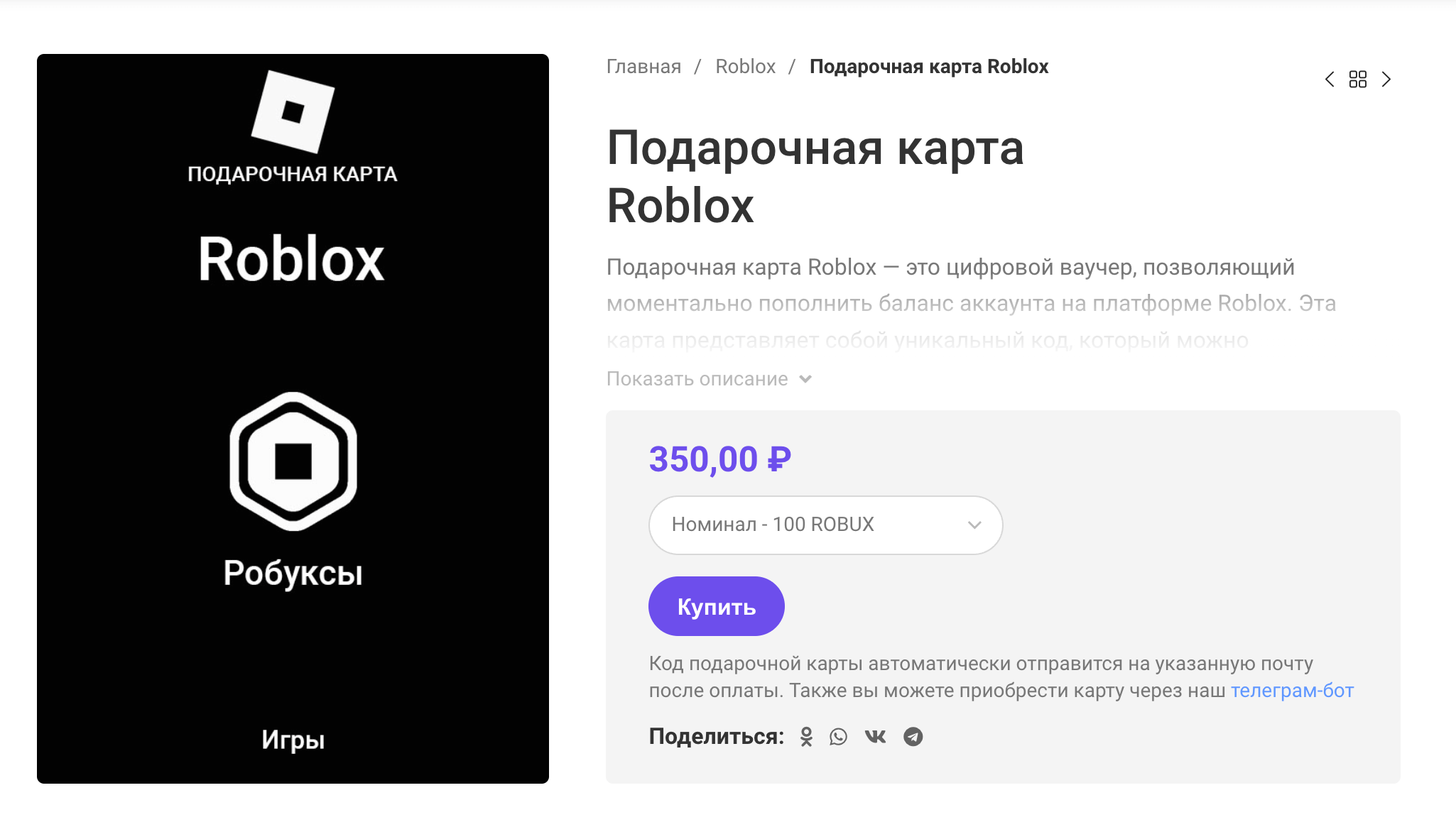Share via WhatsApp icon
Screen dimensions: 1456x822
tap(839, 737)
